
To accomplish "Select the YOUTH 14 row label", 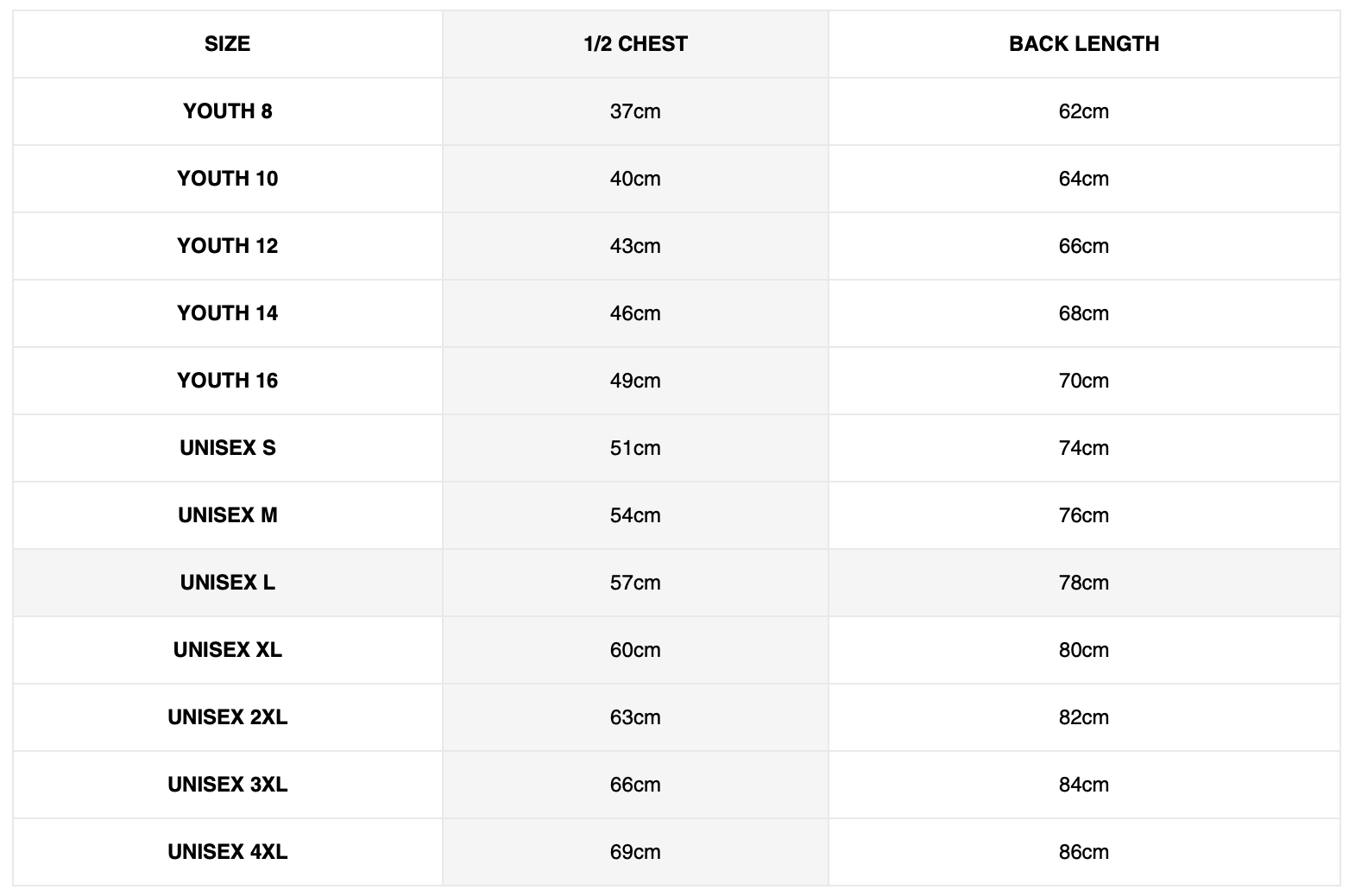I will click(228, 313).
